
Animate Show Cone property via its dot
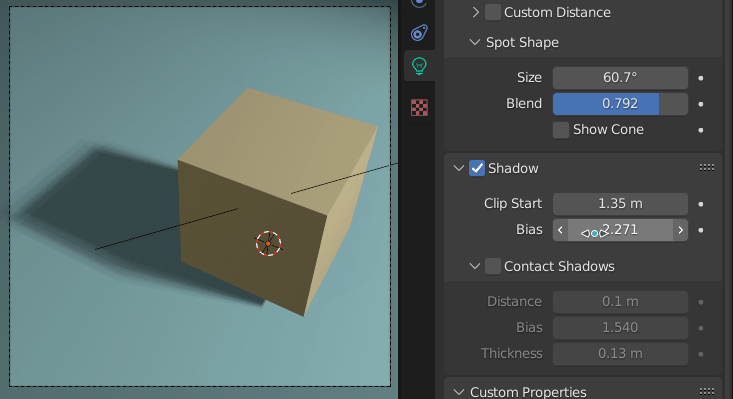tap(701, 130)
